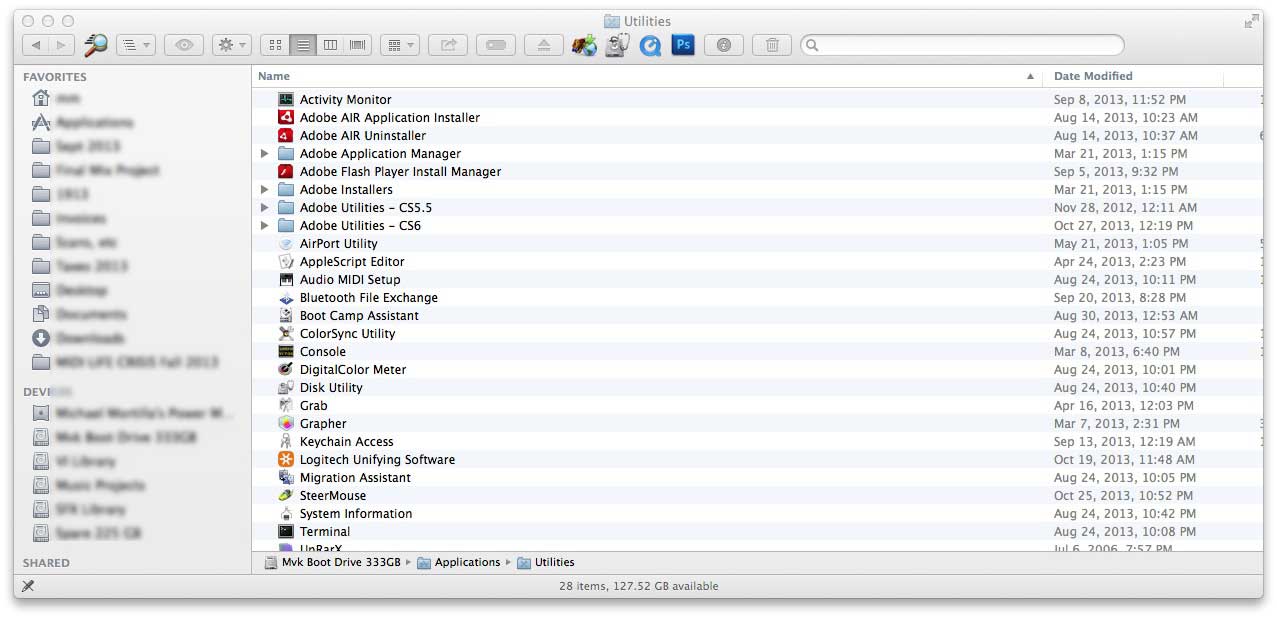Select the SteerMouse icon

pyautogui.click(x=286, y=496)
